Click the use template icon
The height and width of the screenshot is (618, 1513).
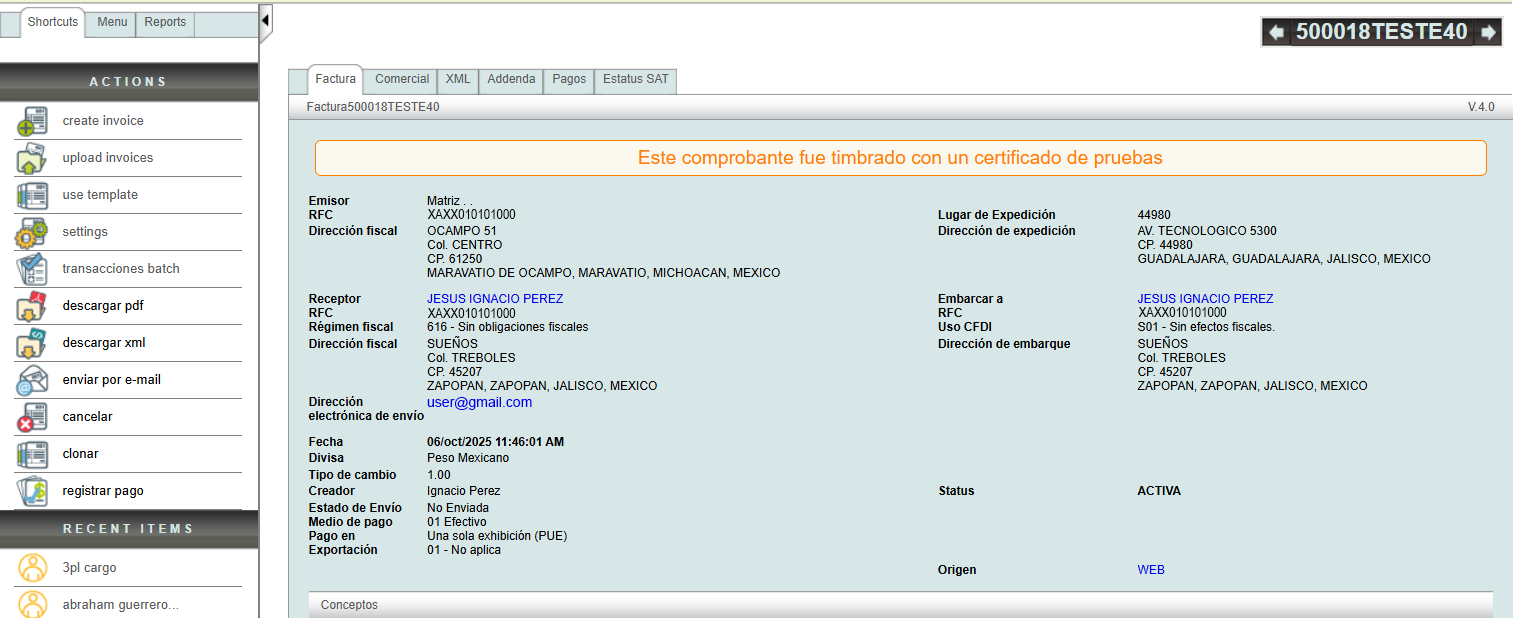point(32,195)
